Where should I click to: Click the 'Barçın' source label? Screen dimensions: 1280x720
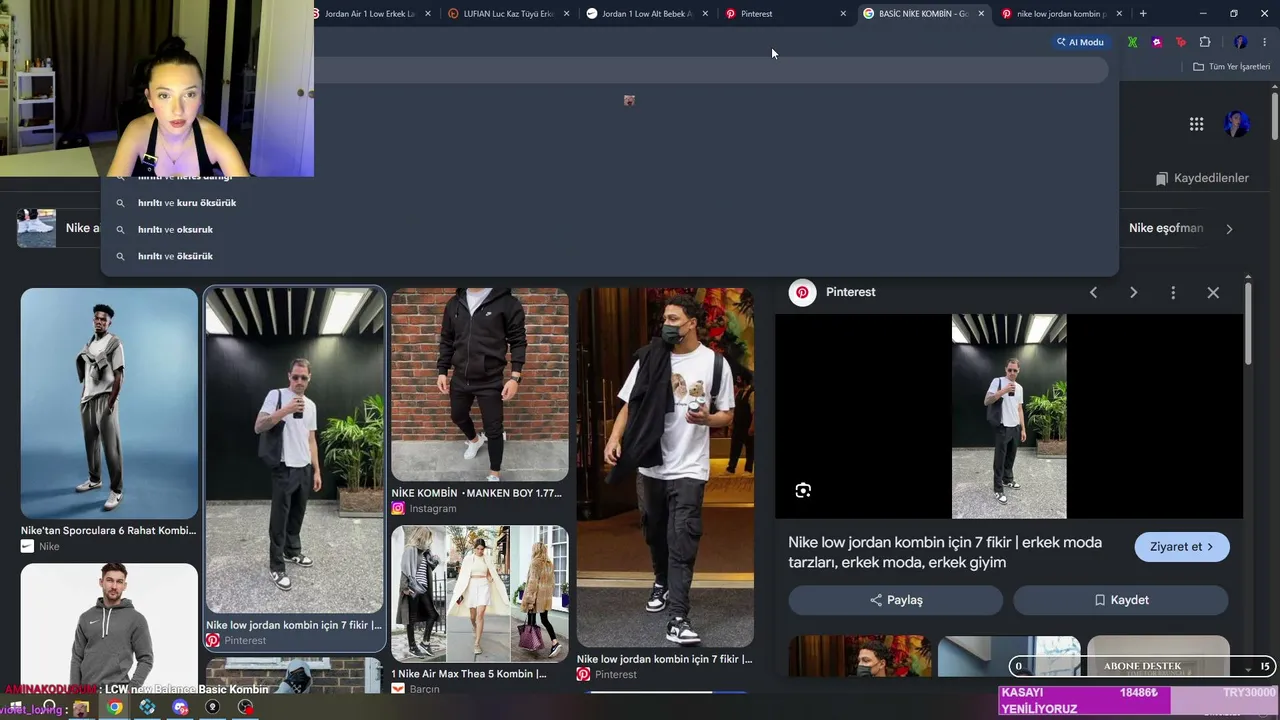[x=424, y=689]
